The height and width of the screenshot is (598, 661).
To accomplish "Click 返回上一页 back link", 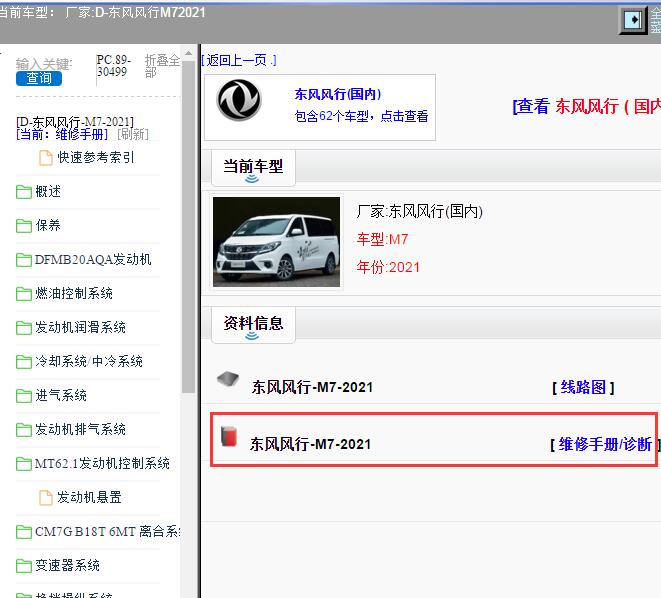I will [x=239, y=60].
